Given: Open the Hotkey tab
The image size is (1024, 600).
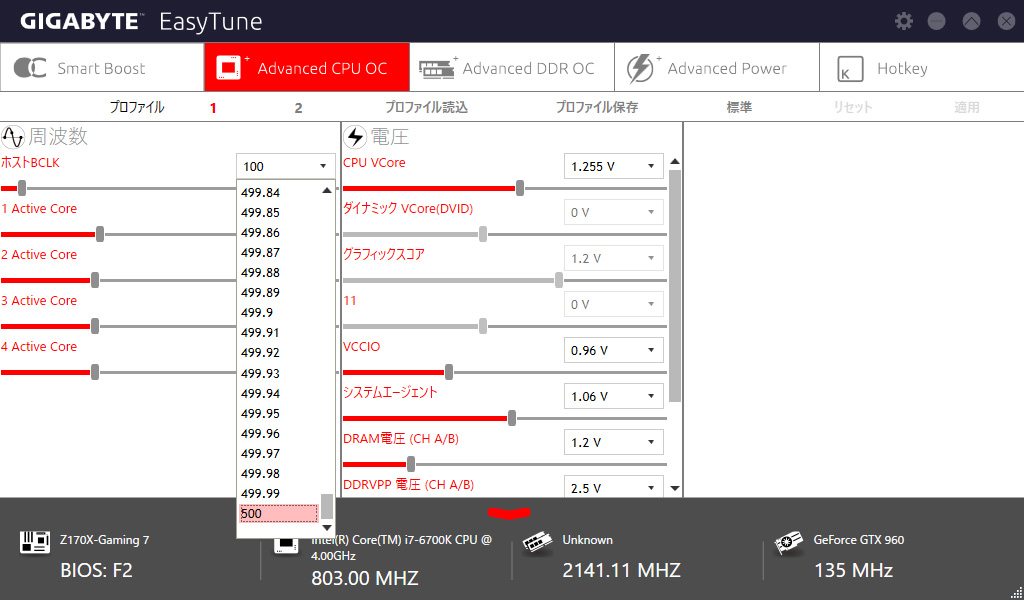Looking at the screenshot, I should click(921, 68).
